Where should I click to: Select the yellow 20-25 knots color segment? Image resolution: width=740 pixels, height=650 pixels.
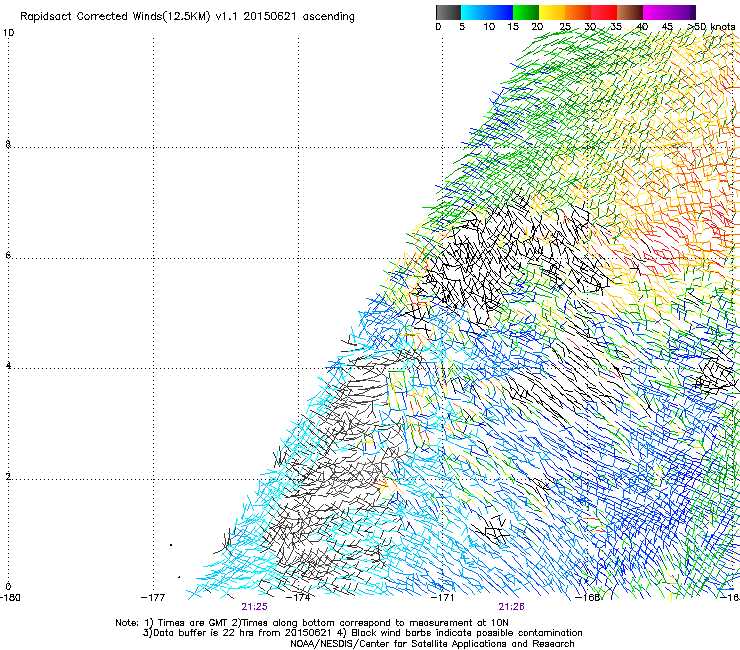552,12
